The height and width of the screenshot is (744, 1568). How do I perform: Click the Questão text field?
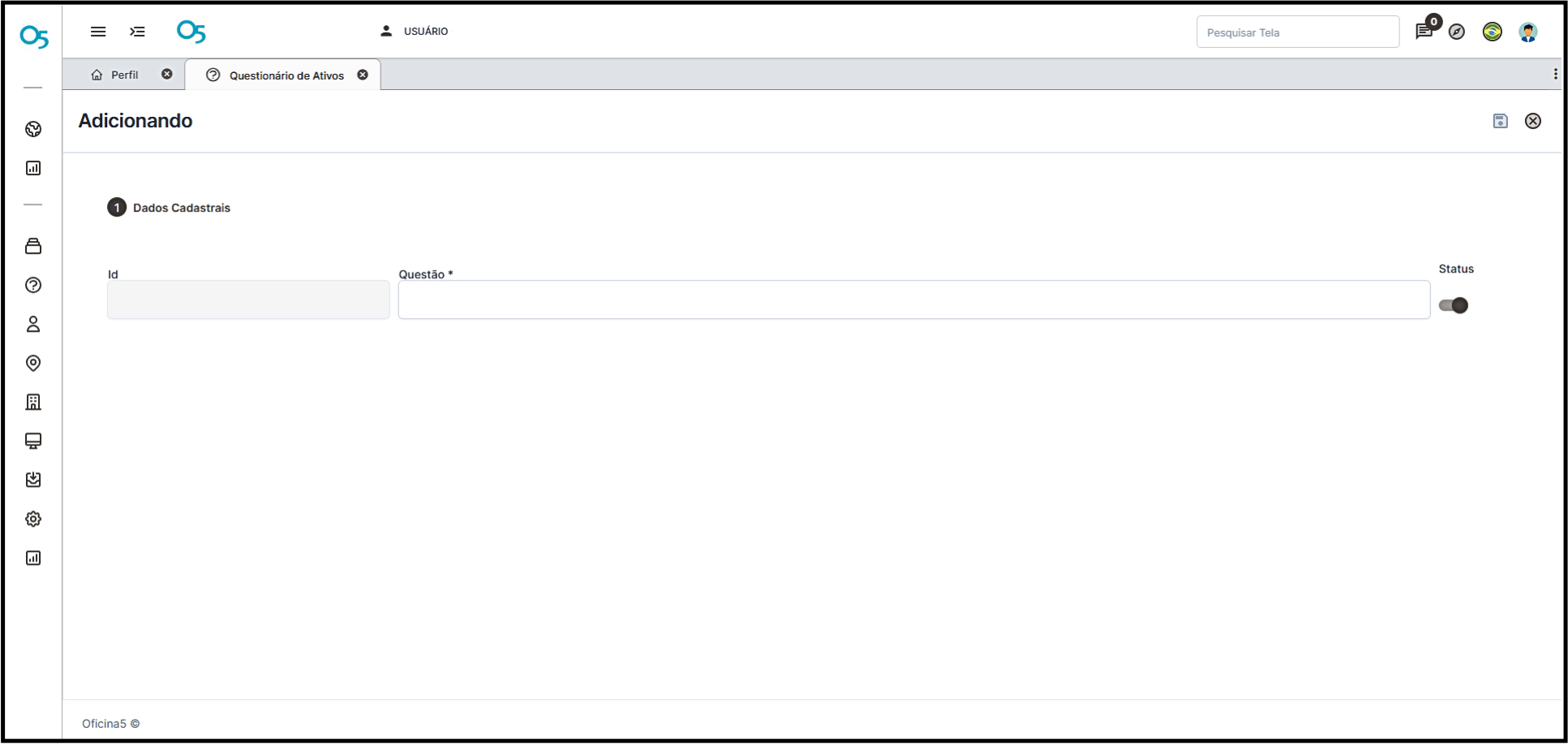(913, 300)
